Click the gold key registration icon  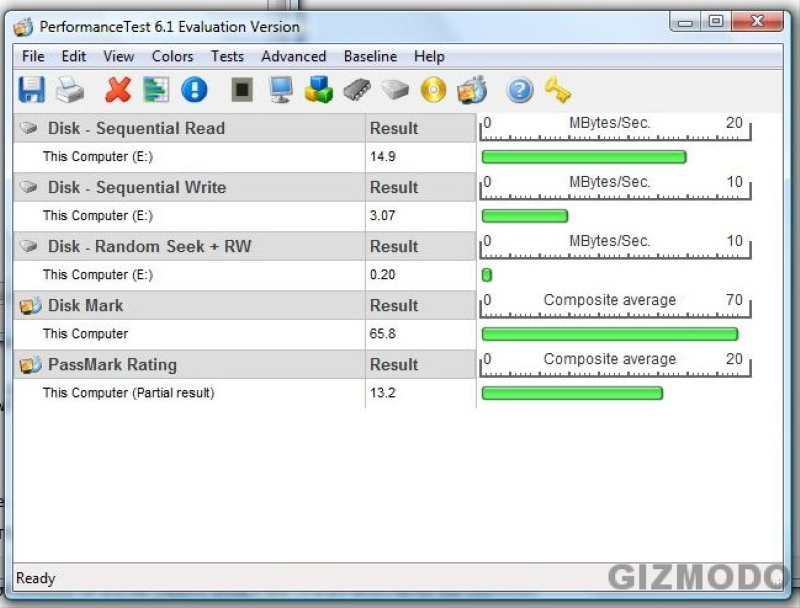click(x=558, y=90)
